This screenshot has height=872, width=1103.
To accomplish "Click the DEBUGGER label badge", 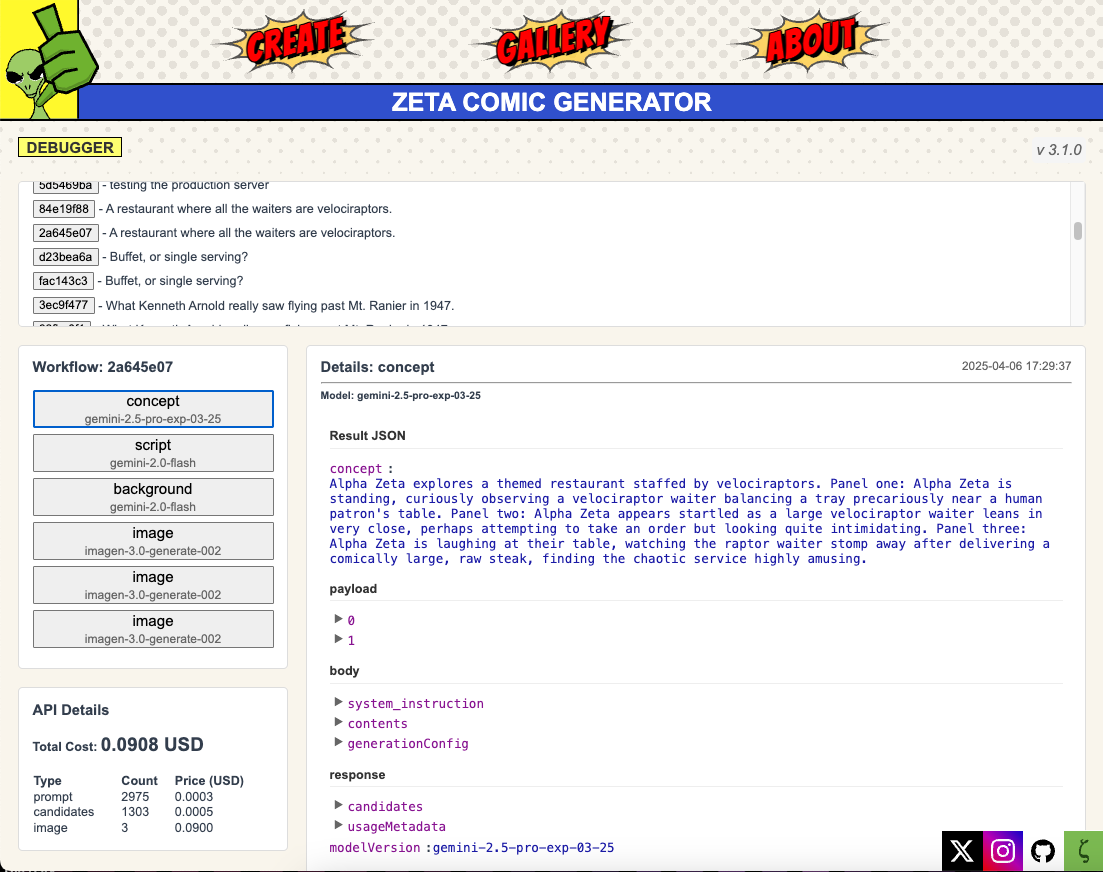I will click(x=70, y=147).
